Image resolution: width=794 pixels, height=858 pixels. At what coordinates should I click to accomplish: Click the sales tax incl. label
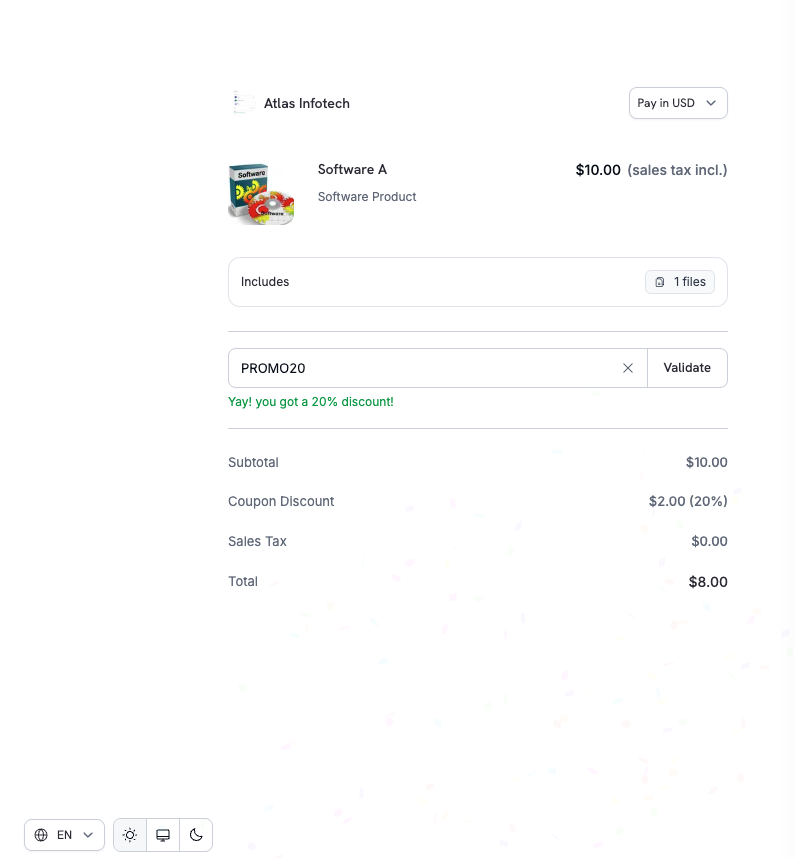[678, 170]
